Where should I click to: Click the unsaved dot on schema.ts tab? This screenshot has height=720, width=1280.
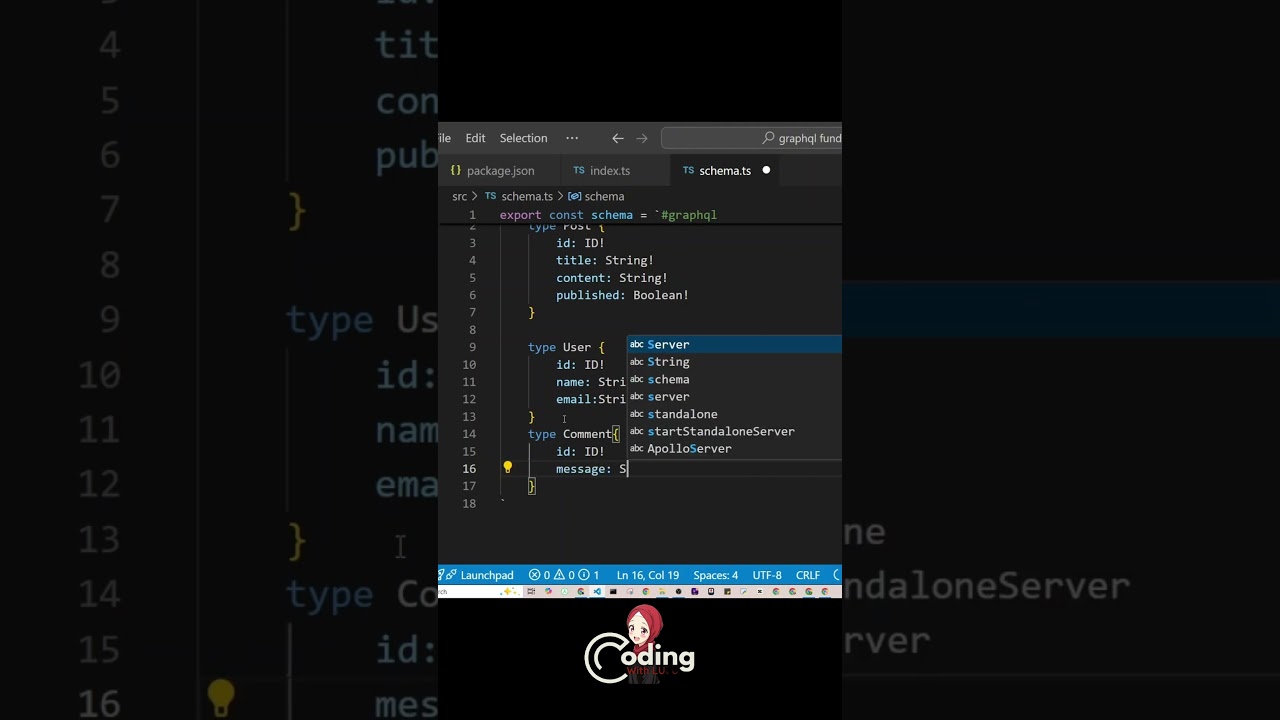click(x=766, y=171)
